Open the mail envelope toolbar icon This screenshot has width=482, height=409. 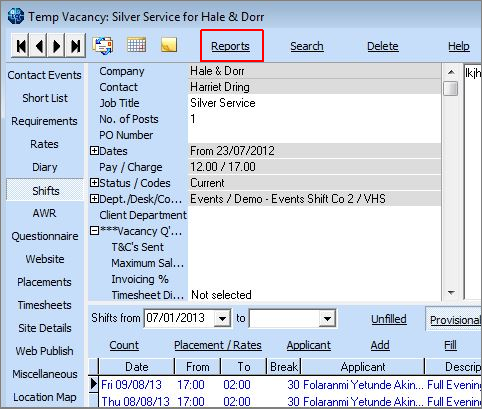pos(102,45)
